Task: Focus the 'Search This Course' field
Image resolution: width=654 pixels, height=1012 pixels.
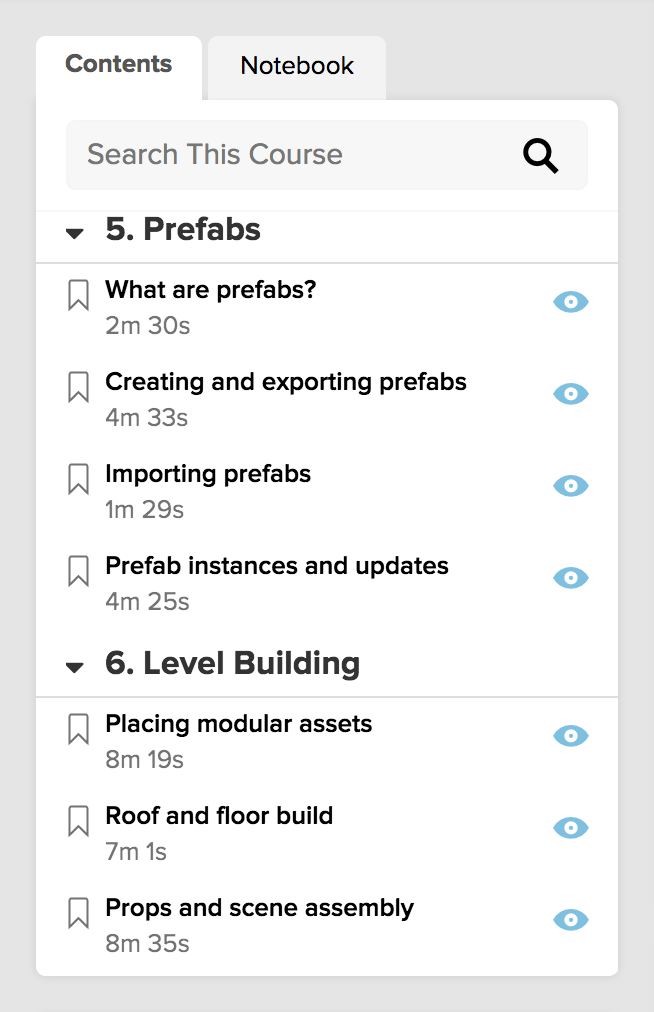Action: [x=327, y=155]
